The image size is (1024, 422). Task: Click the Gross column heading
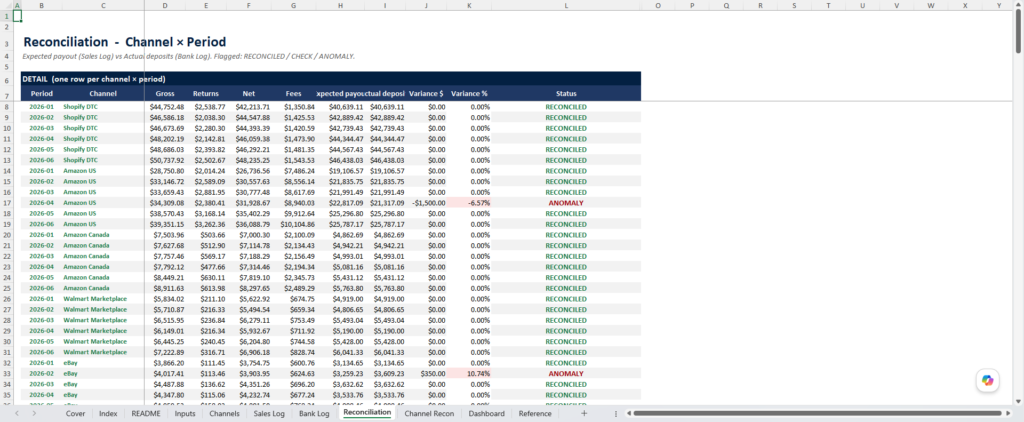[x=165, y=93]
